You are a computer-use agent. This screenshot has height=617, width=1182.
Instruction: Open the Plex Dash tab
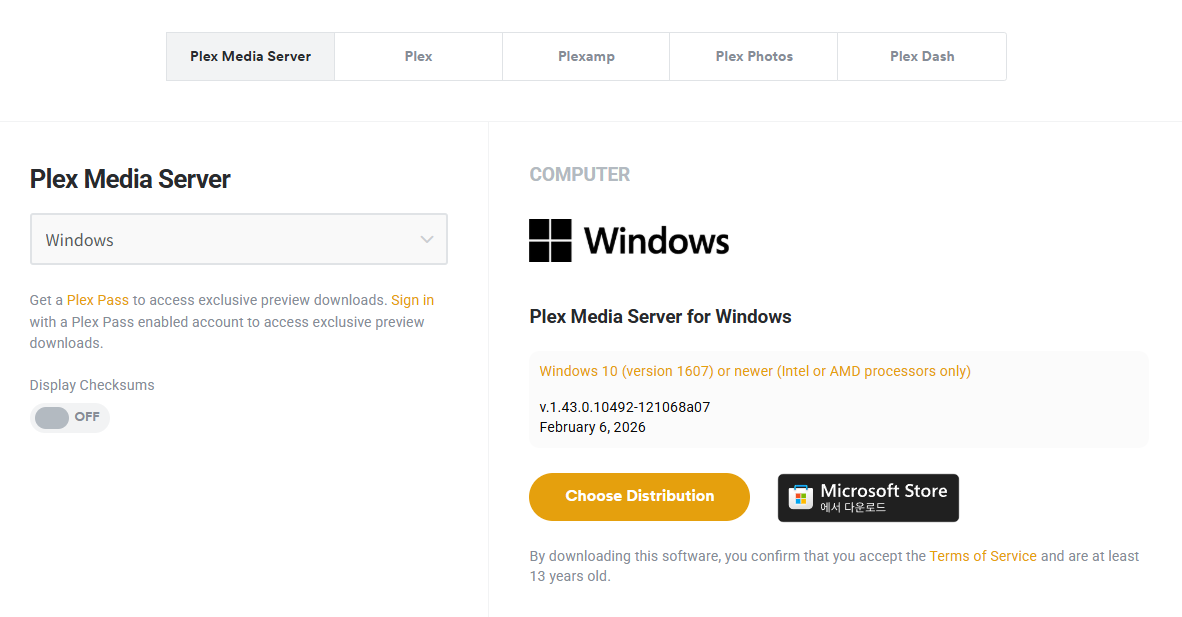922,57
